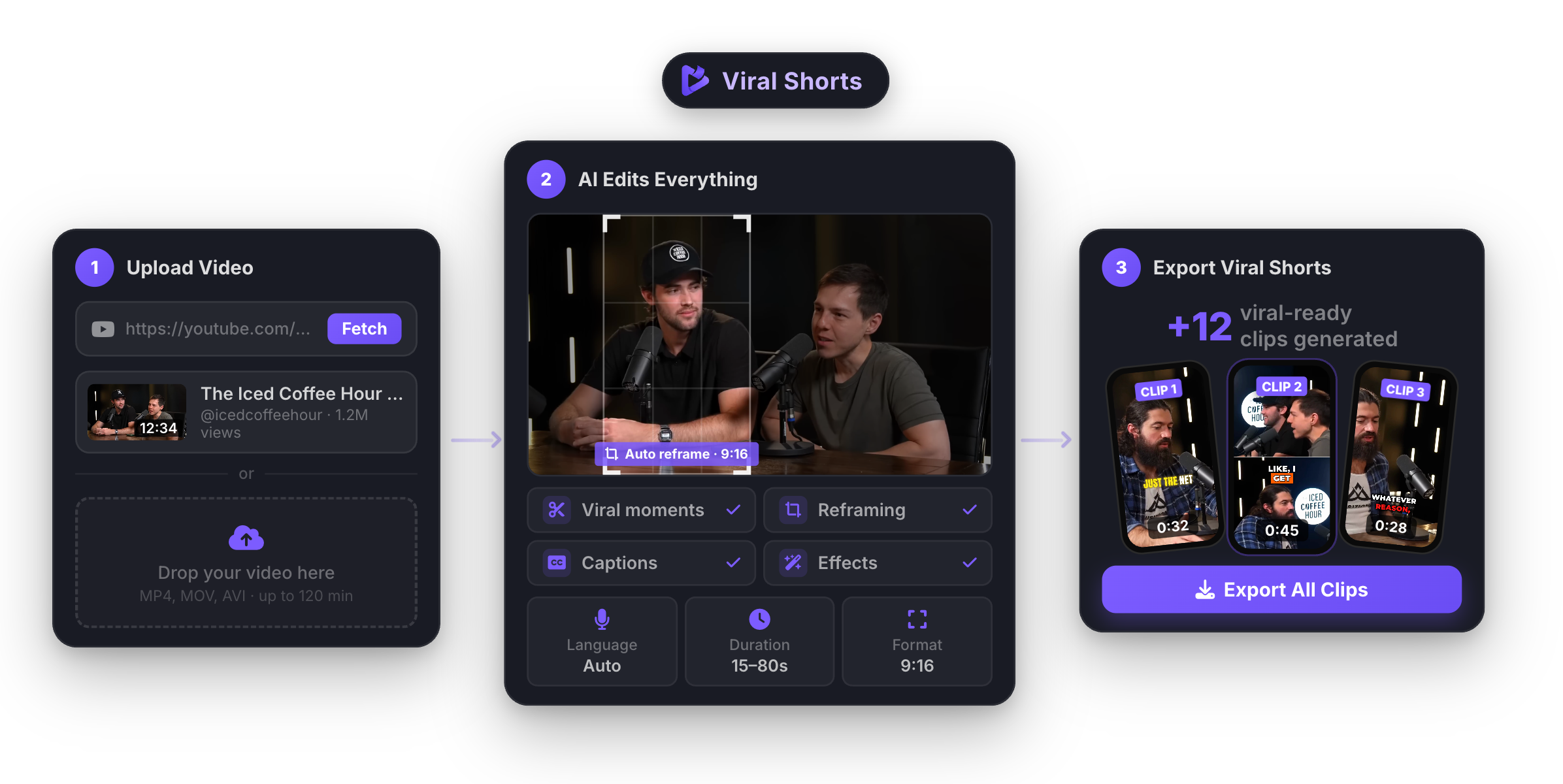Toggle the Viral moments checkmark
Viewport: 1563px width, 784px height.
[x=734, y=510]
